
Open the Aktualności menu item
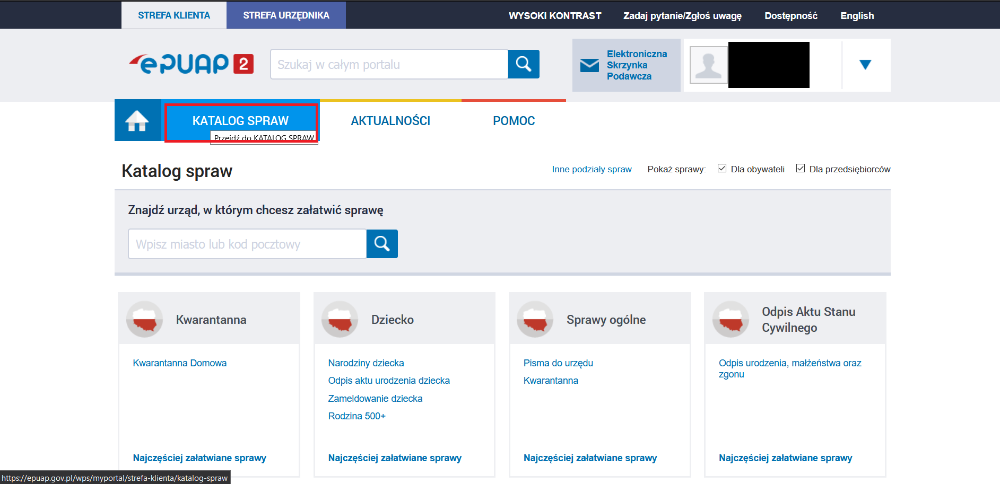tap(390, 121)
